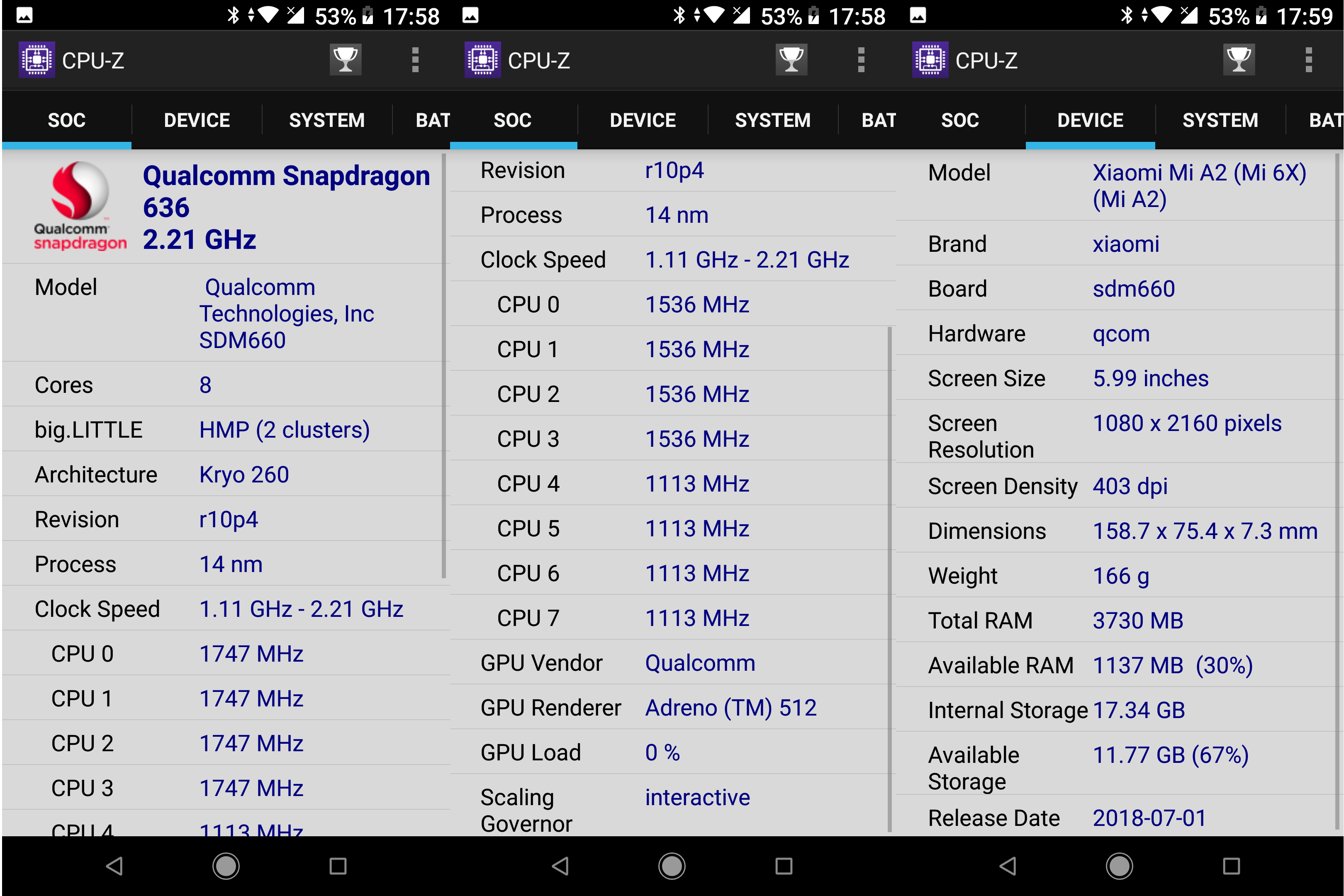Tap Wi-Fi icon in middle status bar
Screen dimensions: 1344x896
pyautogui.click(x=714, y=15)
